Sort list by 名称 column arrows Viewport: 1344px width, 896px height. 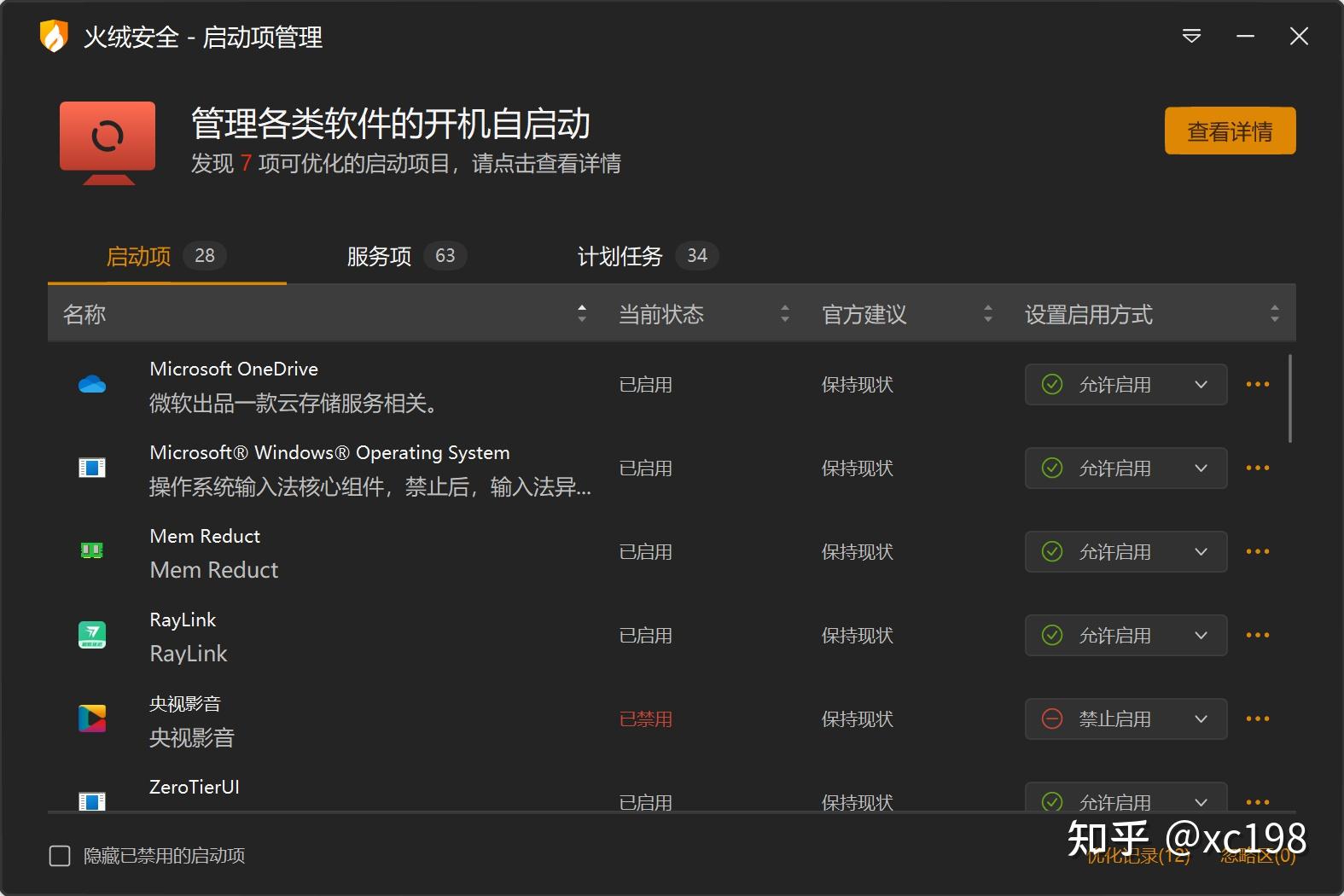click(x=582, y=313)
